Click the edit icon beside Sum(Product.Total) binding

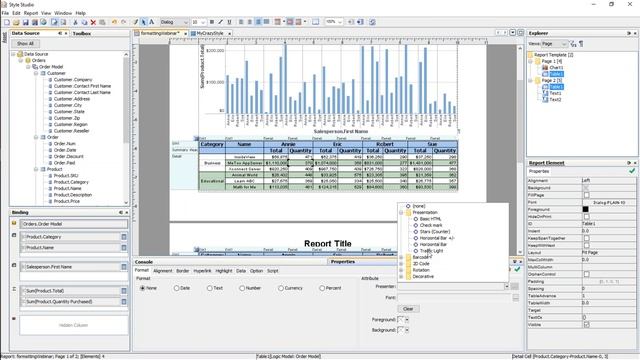124,291
